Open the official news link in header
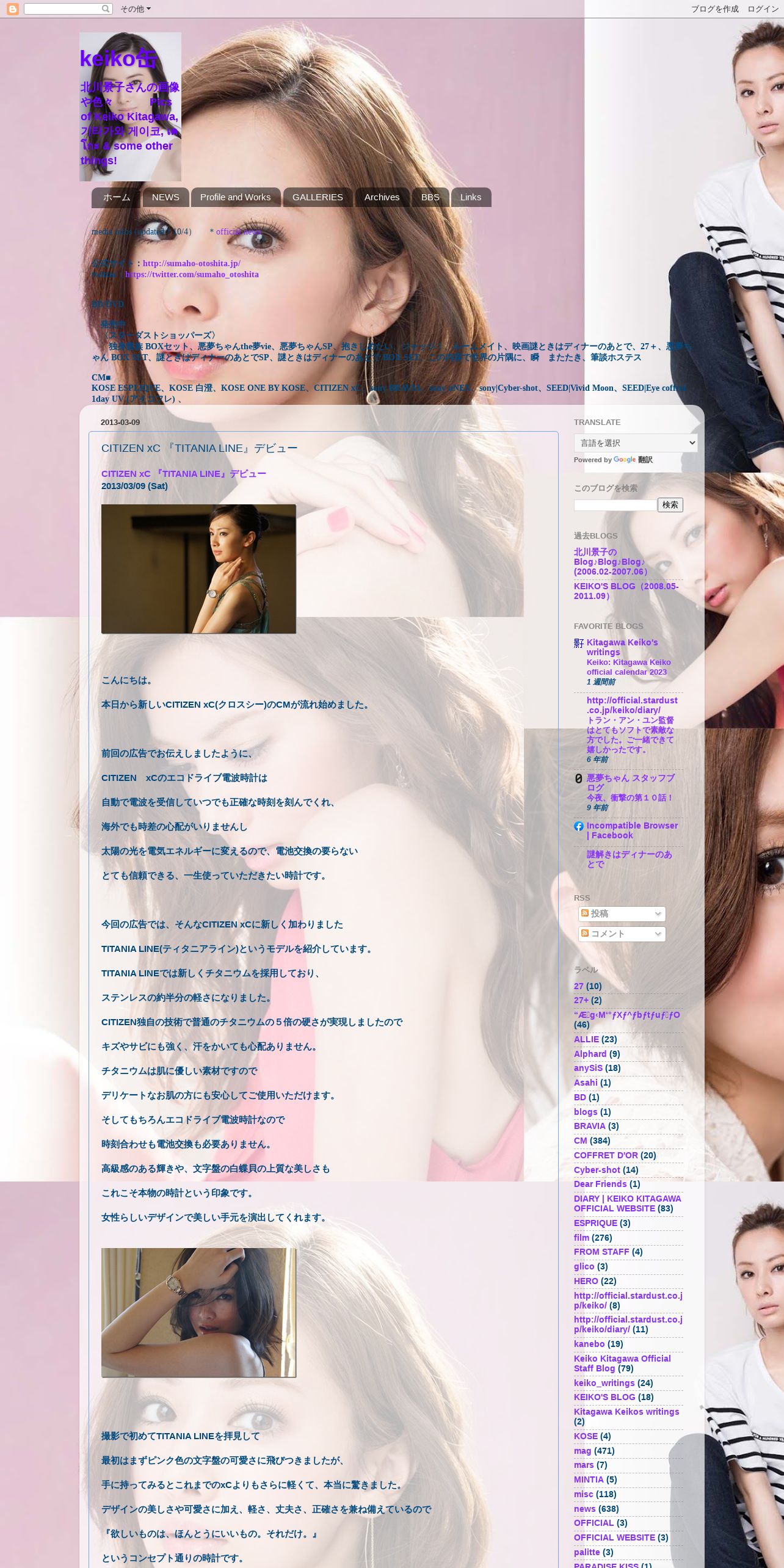 (x=239, y=231)
